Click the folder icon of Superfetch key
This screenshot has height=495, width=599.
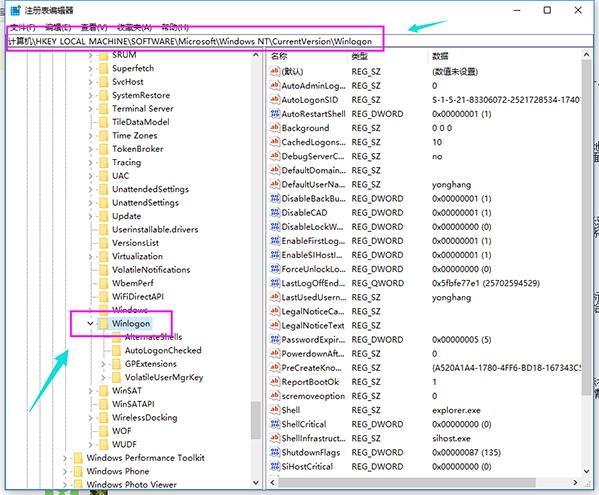[104, 68]
